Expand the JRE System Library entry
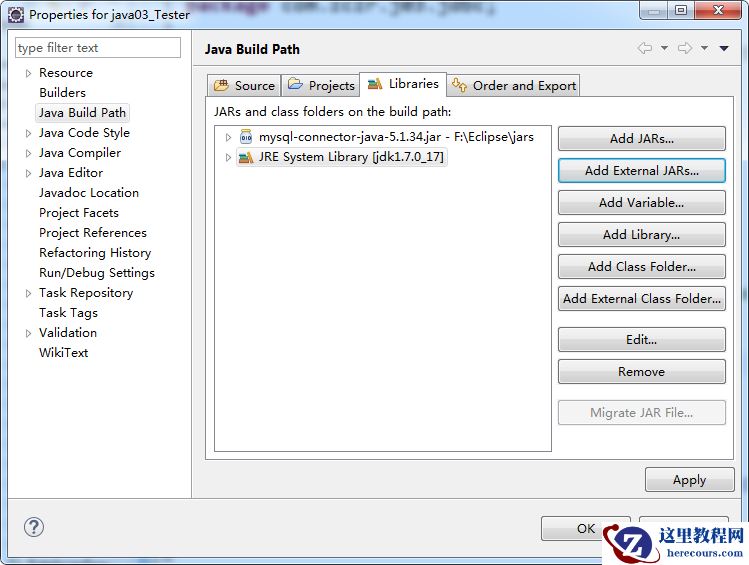Screen dimensions: 749x565 point(228,158)
